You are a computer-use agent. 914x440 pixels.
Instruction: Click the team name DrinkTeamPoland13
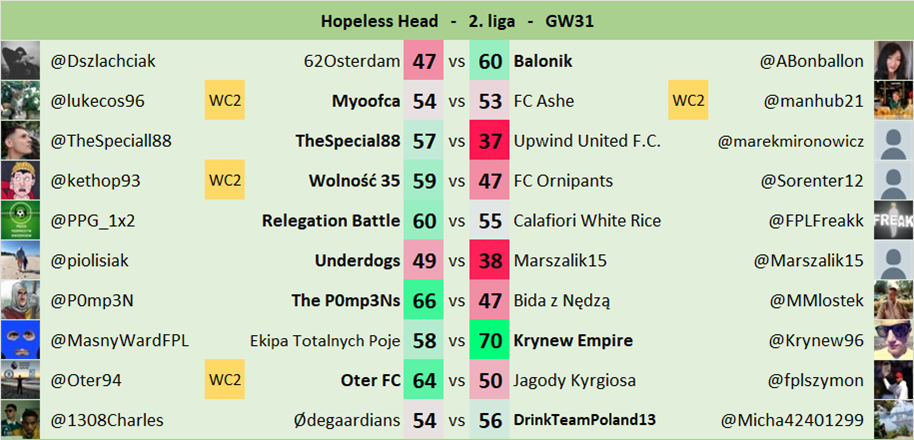(x=585, y=420)
